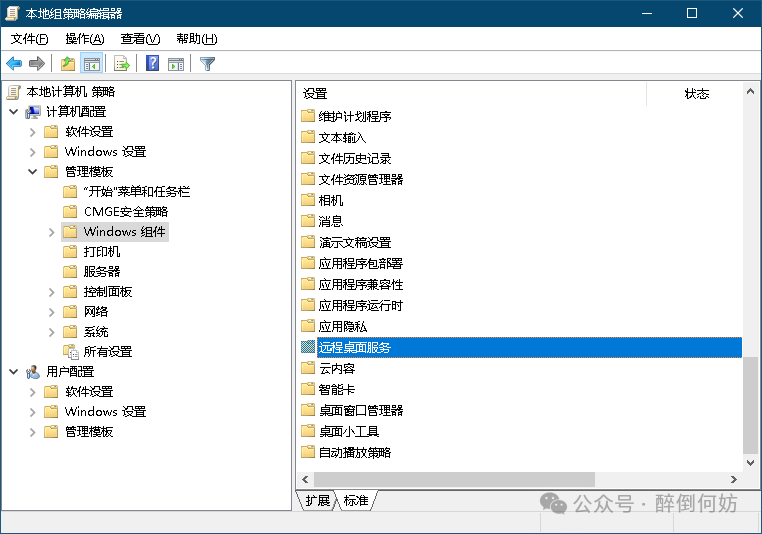Toggle the Show/Hide Action Pane icon
Image resolution: width=762 pixels, height=534 pixels.
click(x=176, y=64)
